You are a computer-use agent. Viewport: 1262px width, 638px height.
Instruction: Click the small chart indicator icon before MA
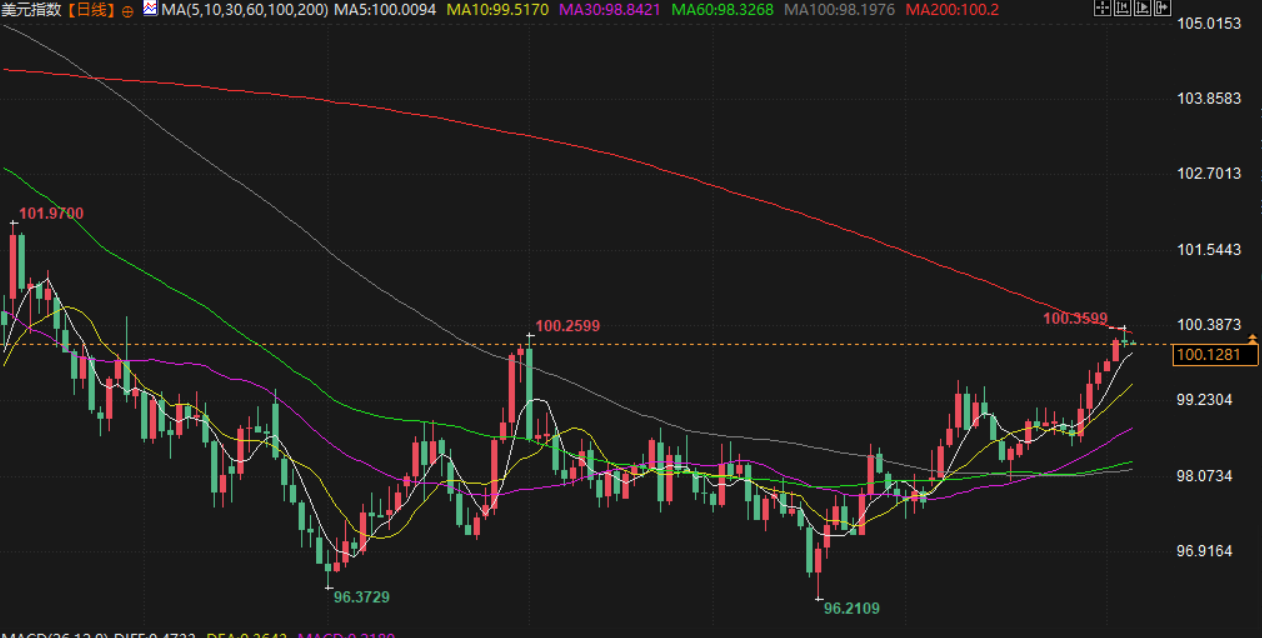click(x=150, y=8)
